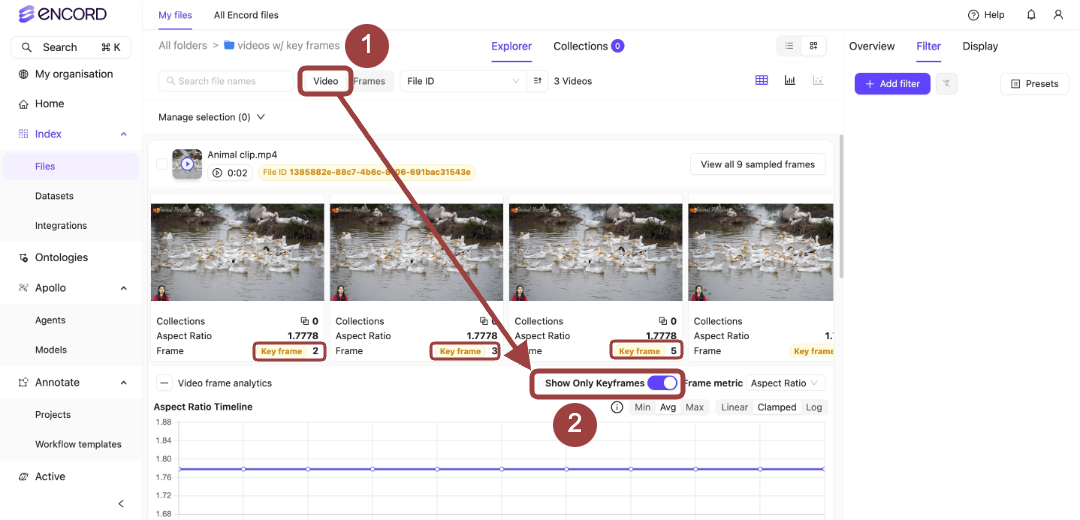The height and width of the screenshot is (520, 1080).
Task: Select Clamped scale
Action: point(777,407)
